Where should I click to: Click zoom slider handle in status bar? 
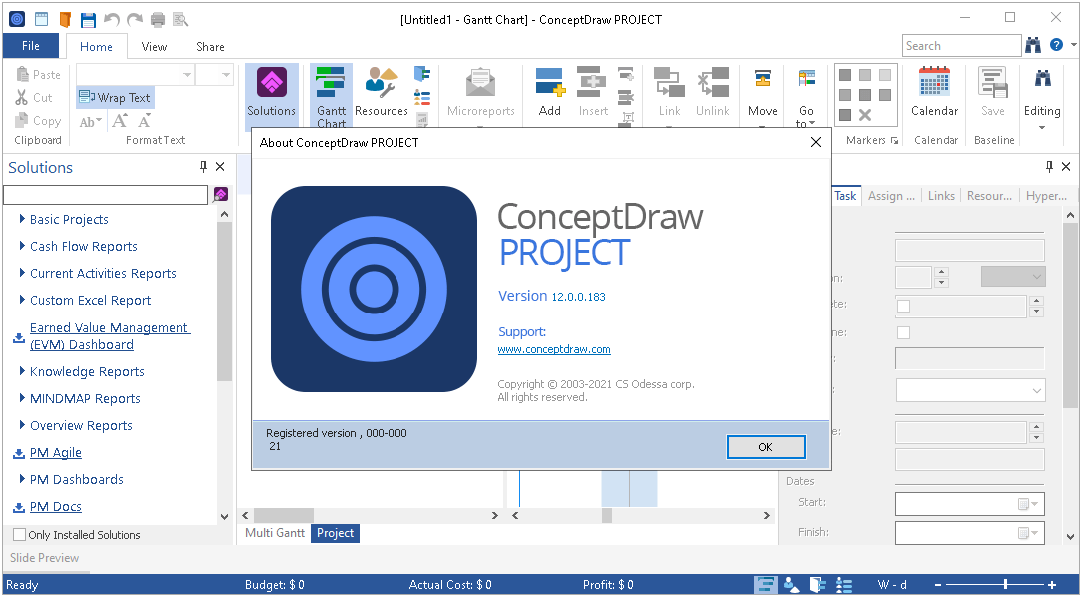(x=1005, y=585)
